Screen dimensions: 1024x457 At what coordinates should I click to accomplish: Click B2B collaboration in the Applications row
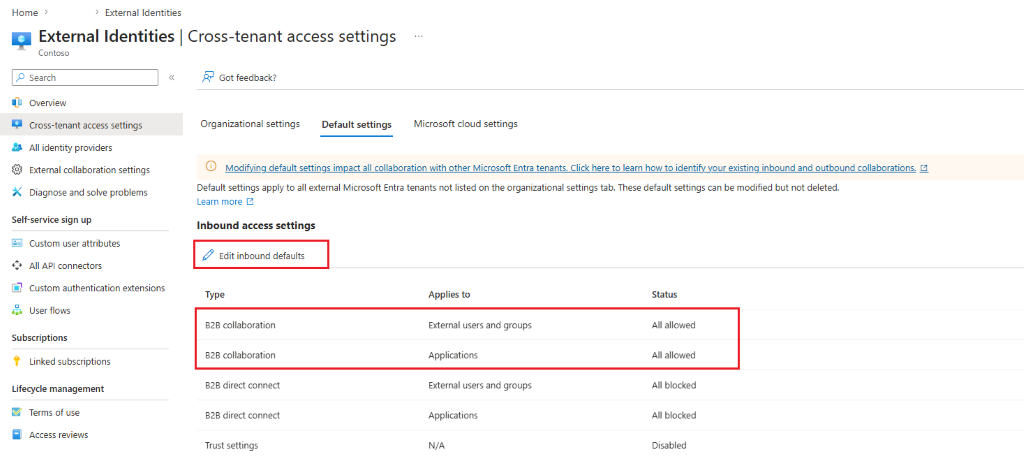pos(240,355)
